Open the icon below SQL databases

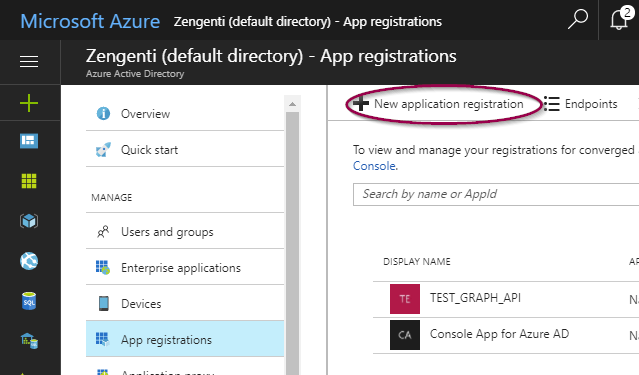tap(29, 341)
